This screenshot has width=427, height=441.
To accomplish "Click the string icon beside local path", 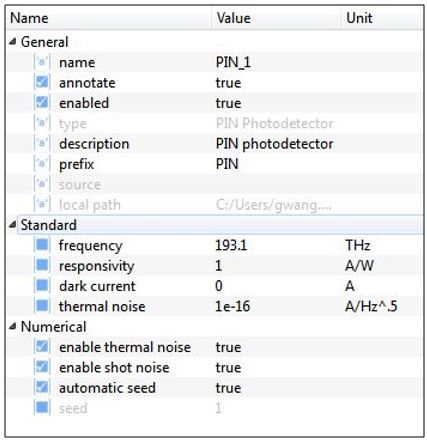I will [x=42, y=205].
